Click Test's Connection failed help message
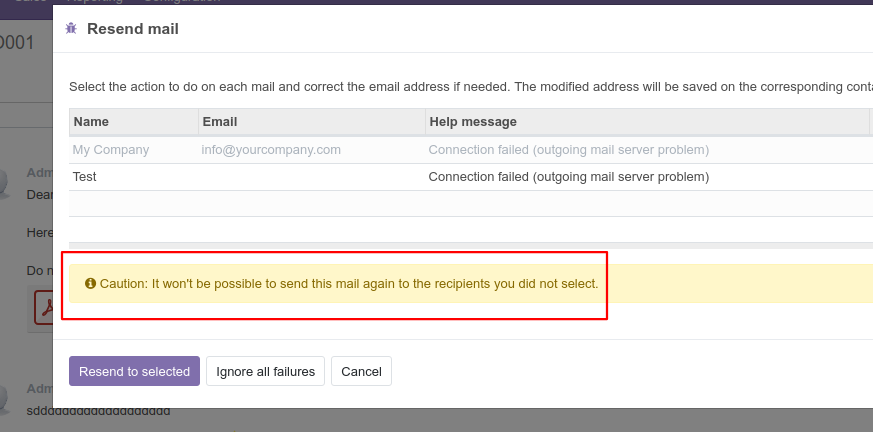873x432 pixels. coord(568,177)
